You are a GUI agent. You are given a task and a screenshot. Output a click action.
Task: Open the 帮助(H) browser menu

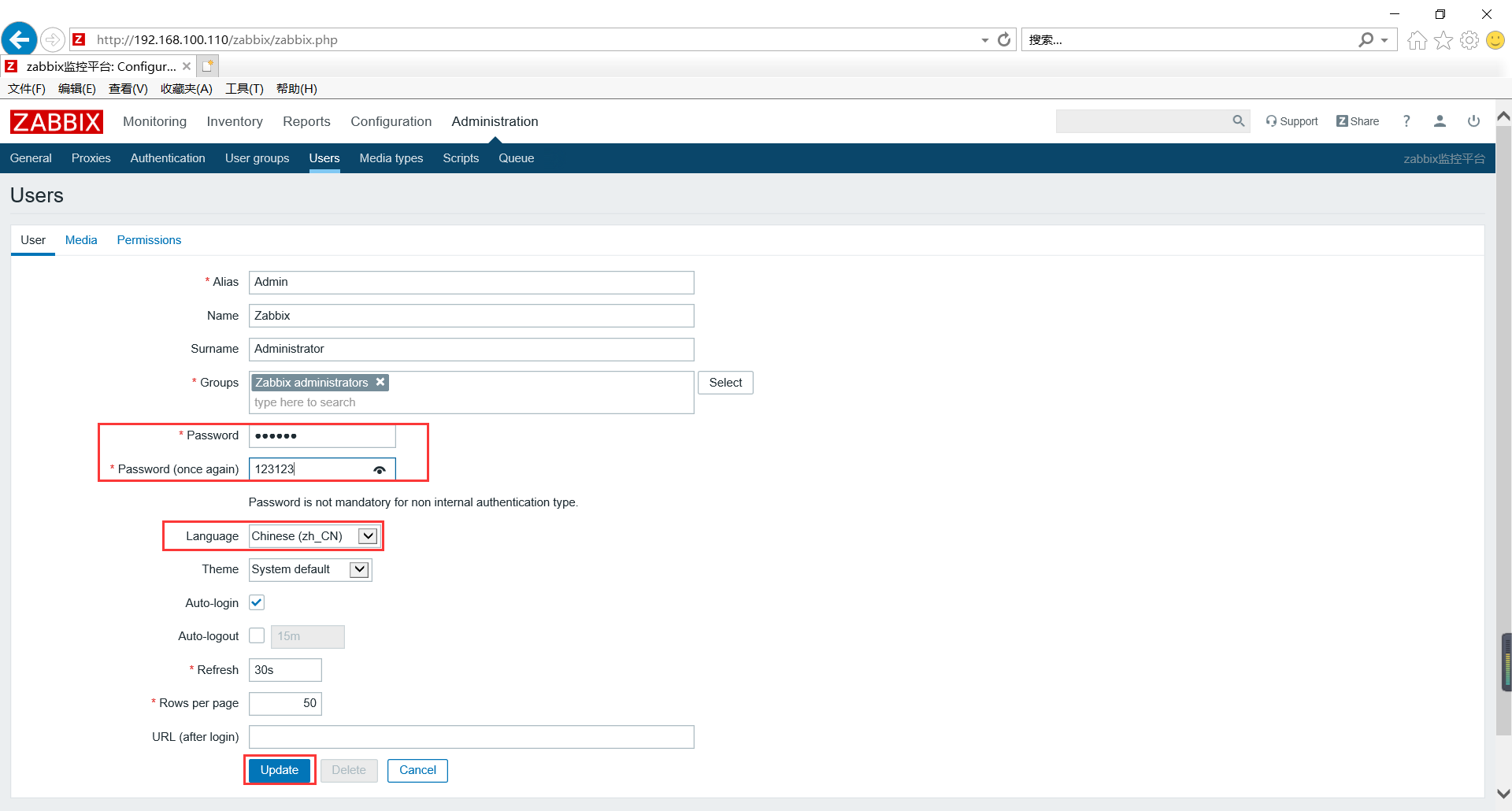click(x=297, y=89)
